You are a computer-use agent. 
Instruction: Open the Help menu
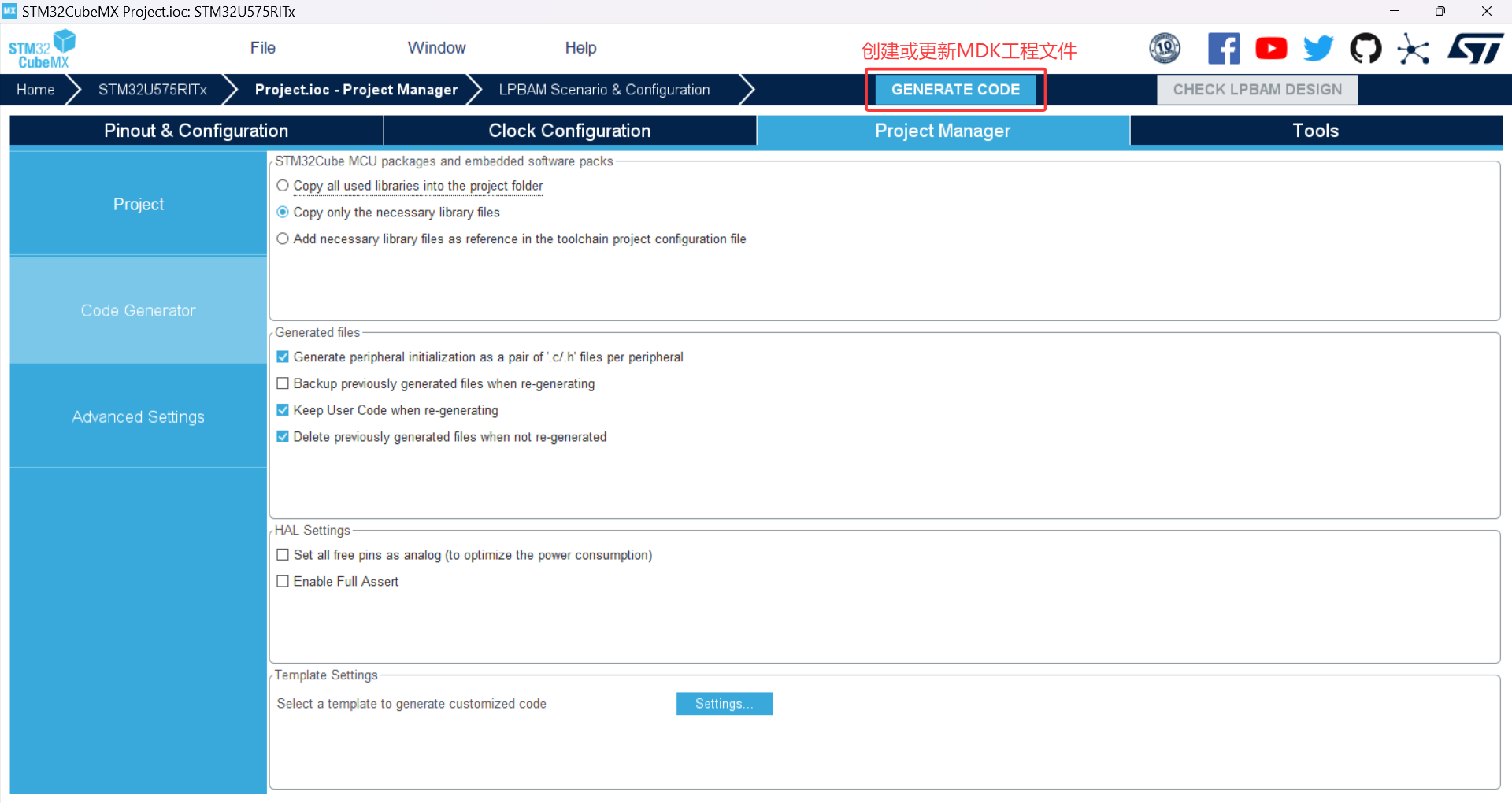pyautogui.click(x=580, y=48)
